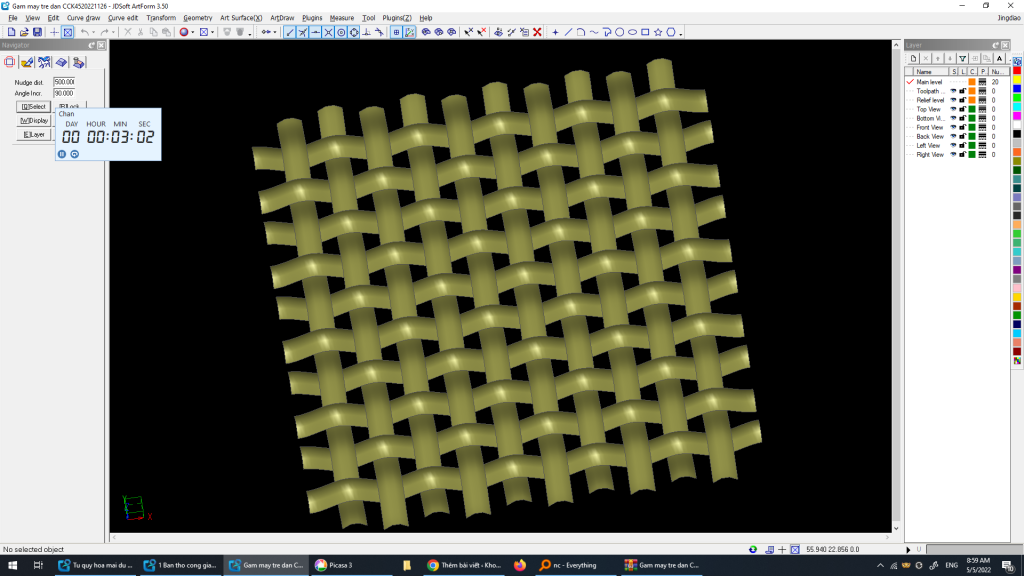
Task: Toggle lock on Back View layer
Action: click(x=963, y=136)
